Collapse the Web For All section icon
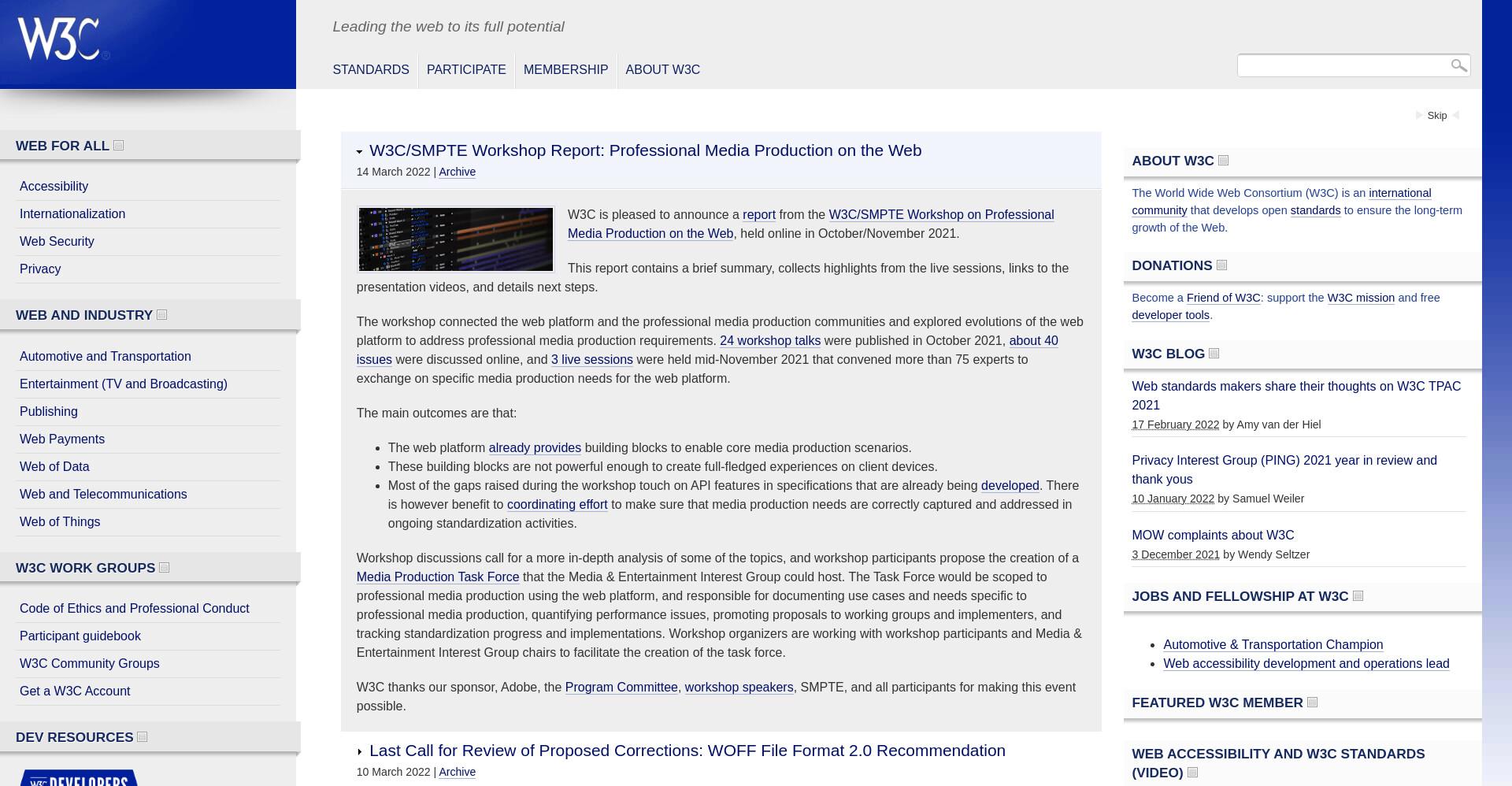This screenshot has width=1512, height=786. tap(119, 146)
